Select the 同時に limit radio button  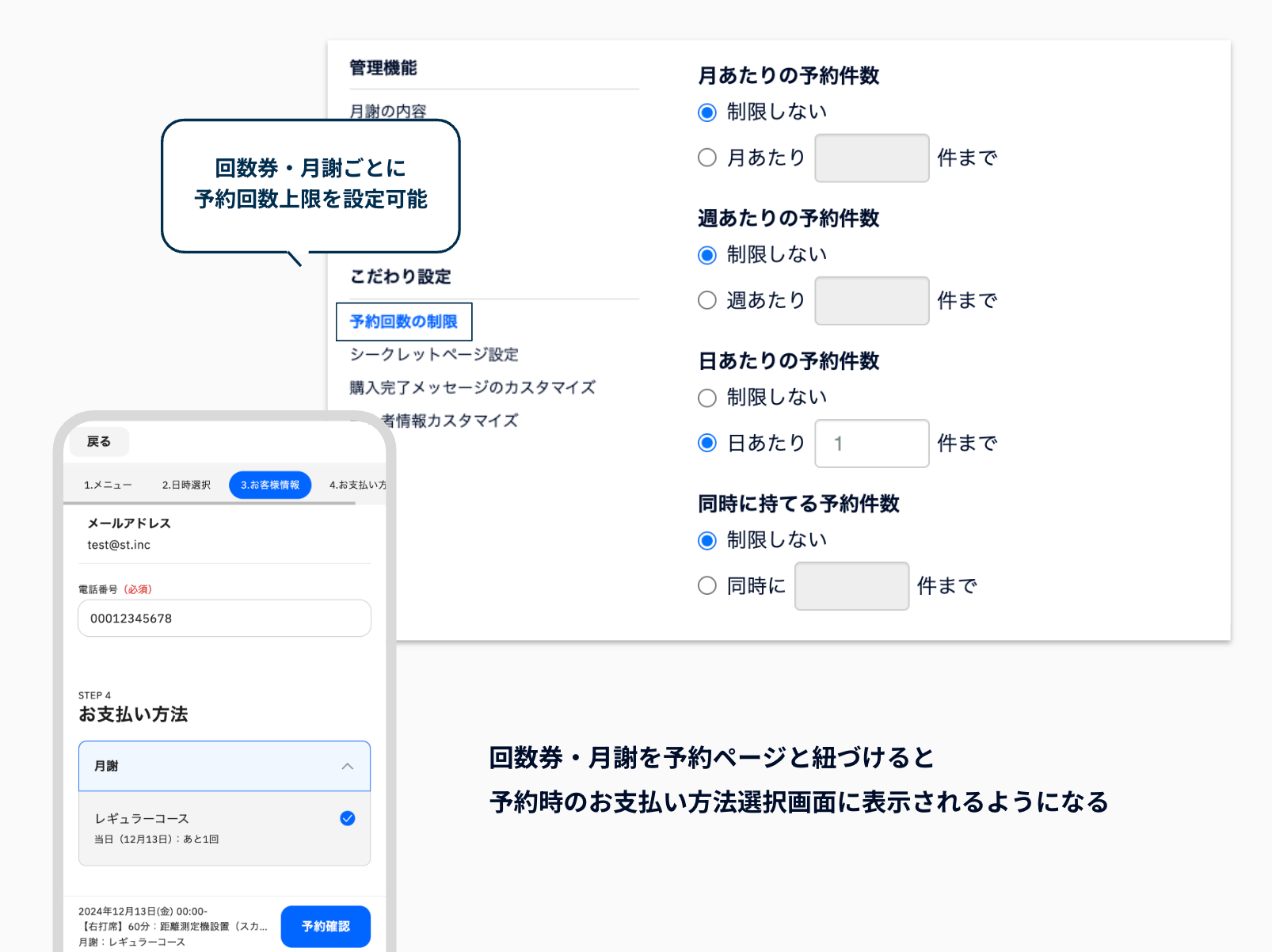[x=707, y=585]
